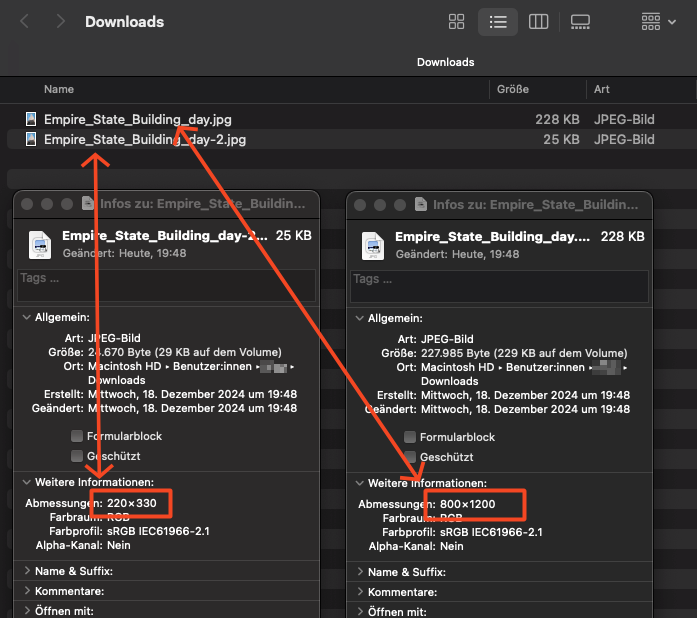
Task: Select the Empire_State_Building_day-2.jpg file row
Action: (x=145, y=140)
